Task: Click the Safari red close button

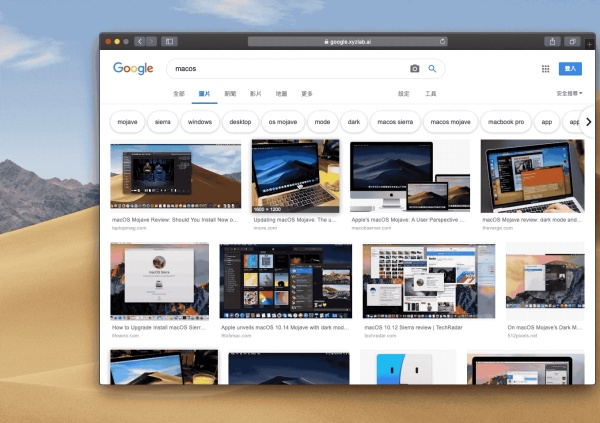Action: pos(108,41)
